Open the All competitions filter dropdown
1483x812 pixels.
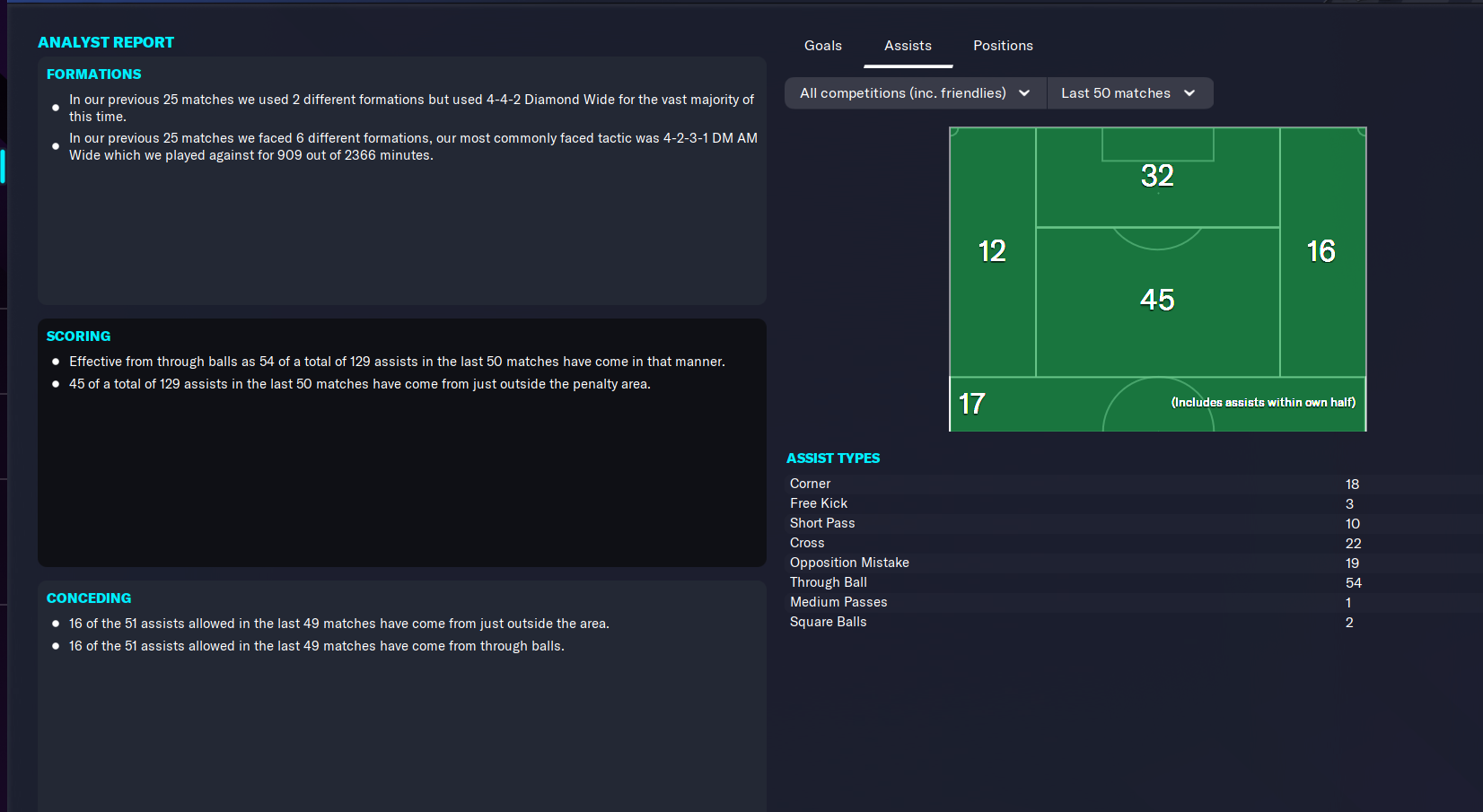915,93
